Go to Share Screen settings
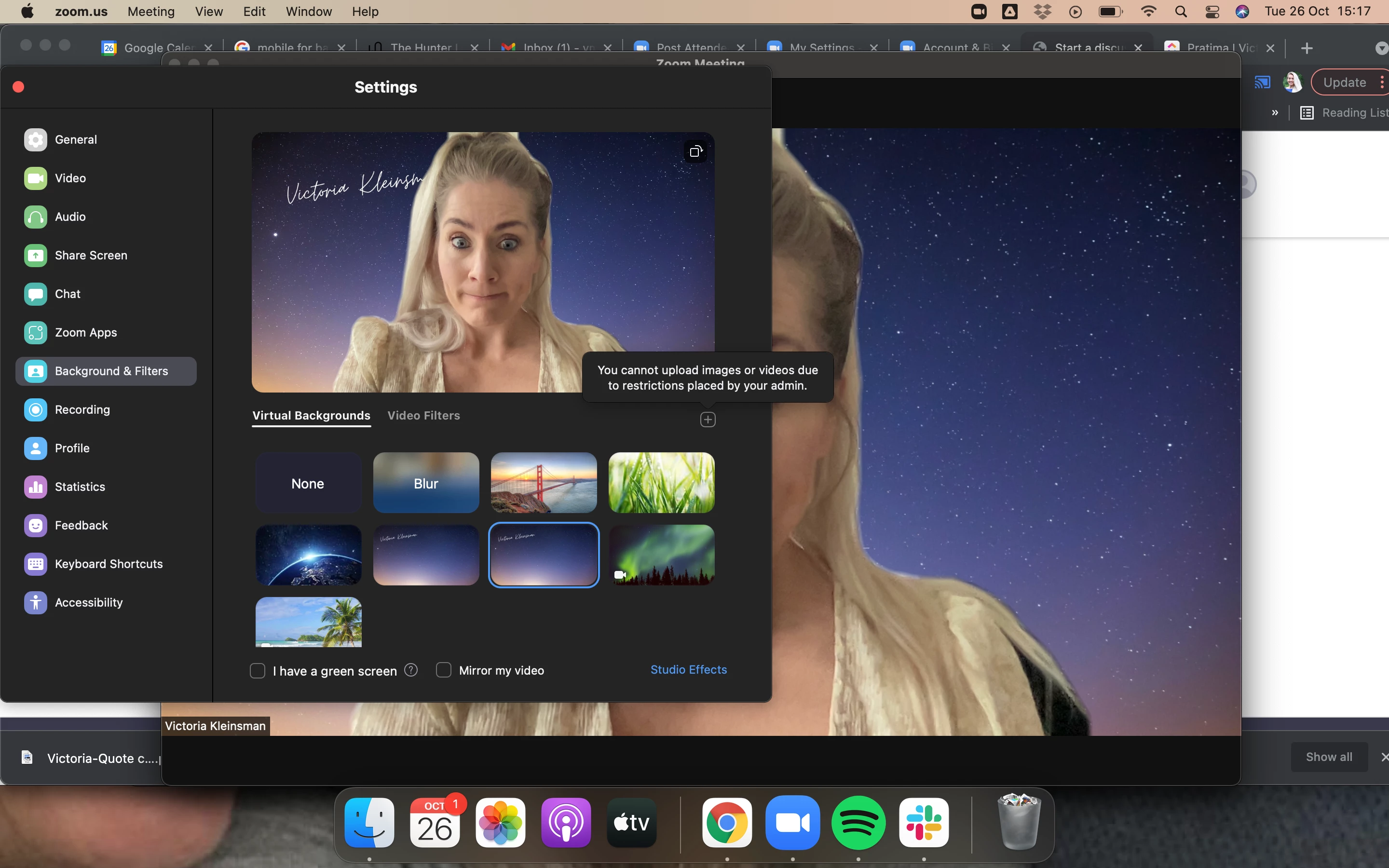The image size is (1389, 868). coord(90,255)
